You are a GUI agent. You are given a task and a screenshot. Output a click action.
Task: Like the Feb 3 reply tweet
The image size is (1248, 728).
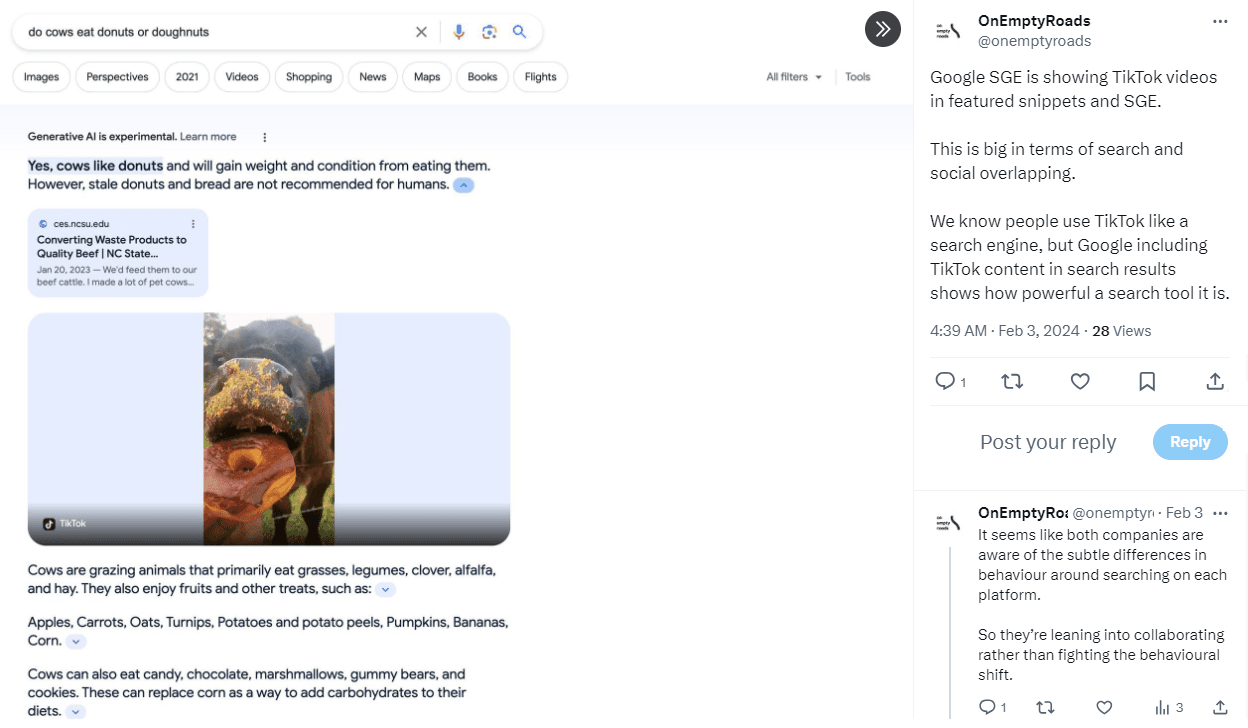1104,707
